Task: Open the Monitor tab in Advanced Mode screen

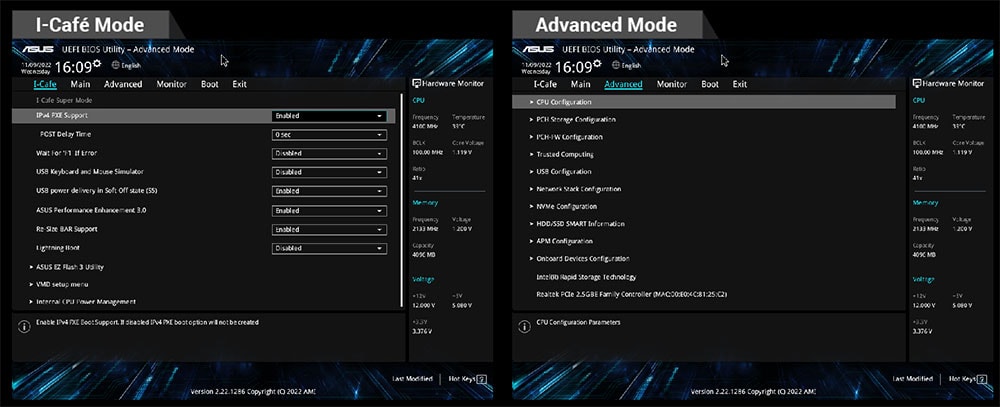Action: click(x=672, y=84)
